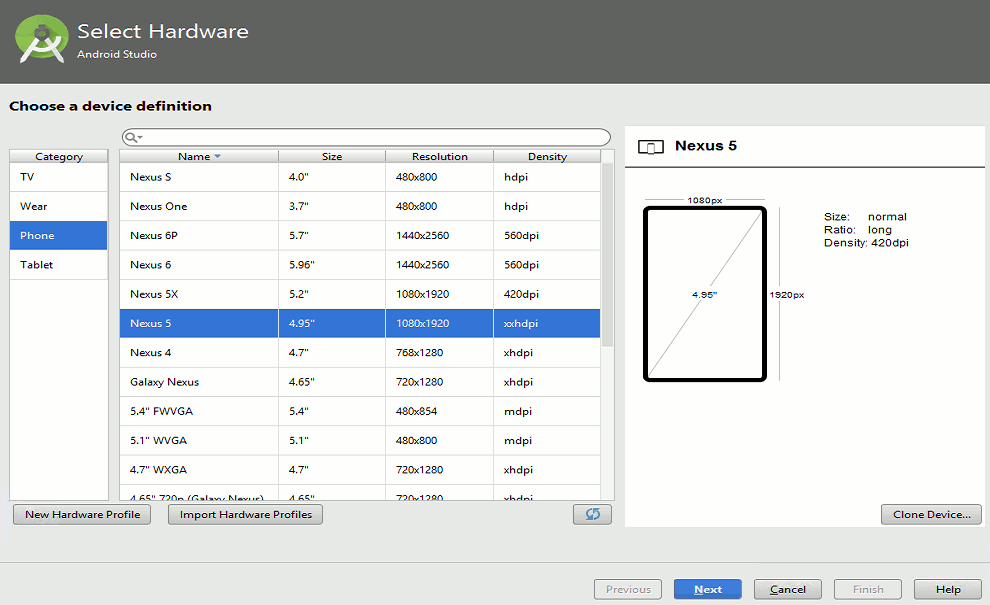Click the Category column header

pyautogui.click(x=59, y=157)
